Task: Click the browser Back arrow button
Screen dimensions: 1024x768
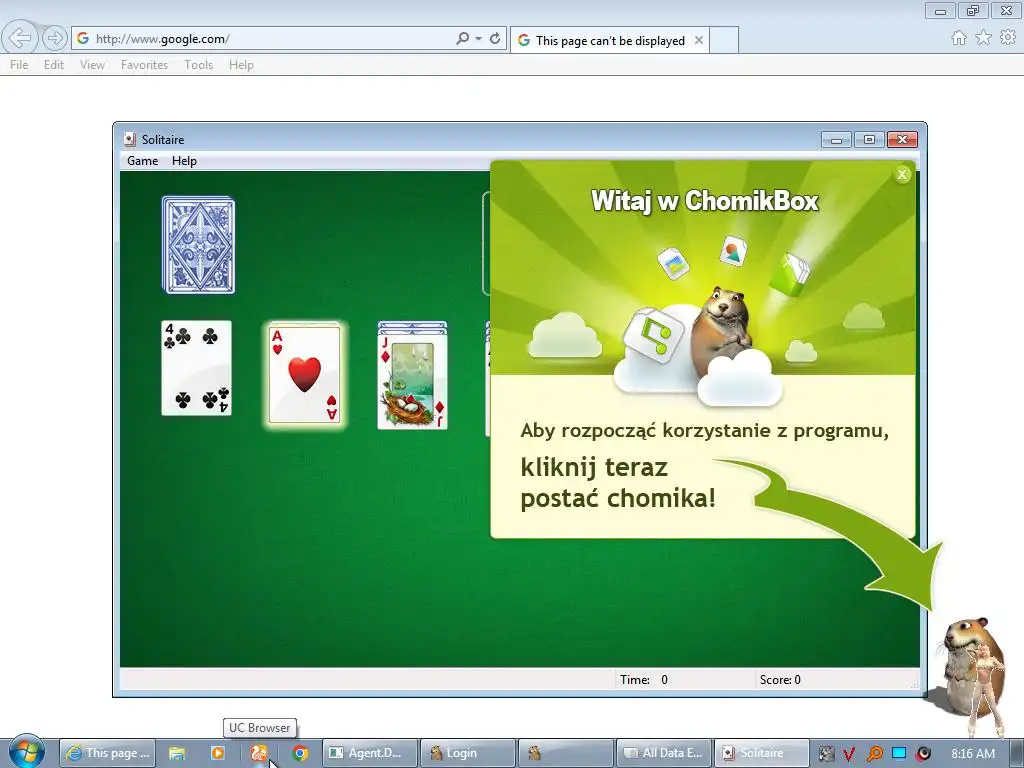Action: [20, 39]
